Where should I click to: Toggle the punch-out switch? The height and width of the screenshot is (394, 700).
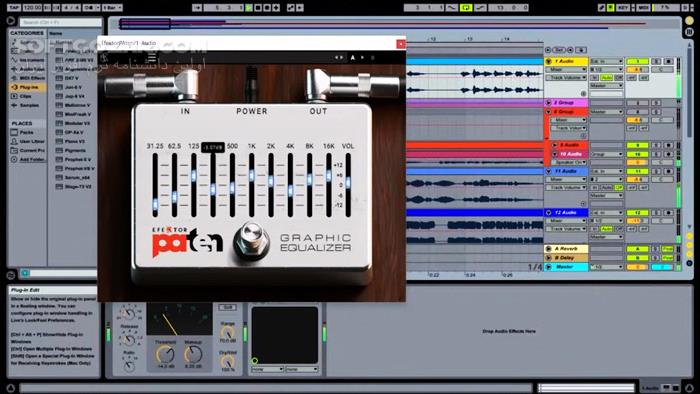pyautogui.click(x=480, y=8)
